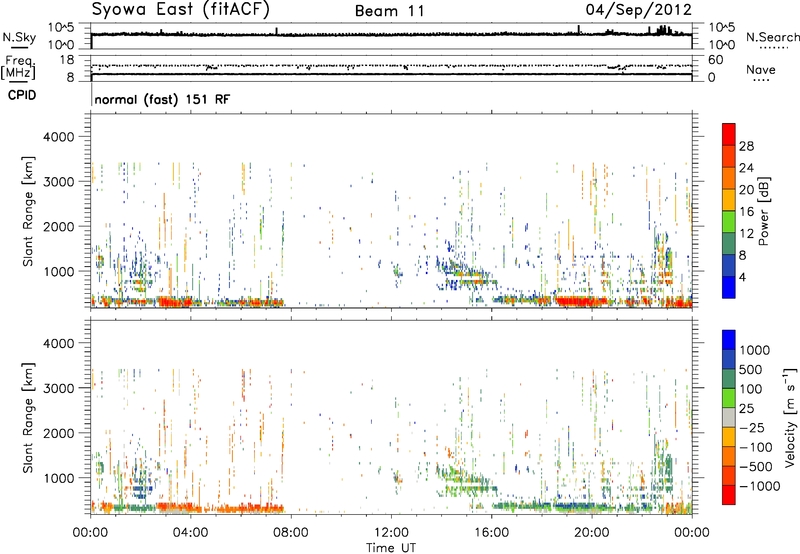This screenshot has width=800, height=554.
Task: Click the 'CPID' row label
Action: [x=22, y=95]
